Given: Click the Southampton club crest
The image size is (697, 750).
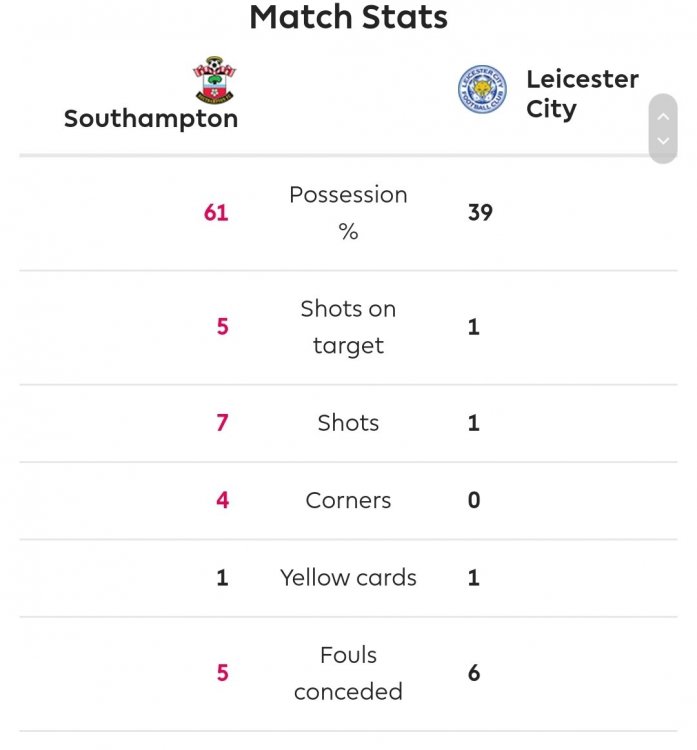Looking at the screenshot, I should click(214, 80).
